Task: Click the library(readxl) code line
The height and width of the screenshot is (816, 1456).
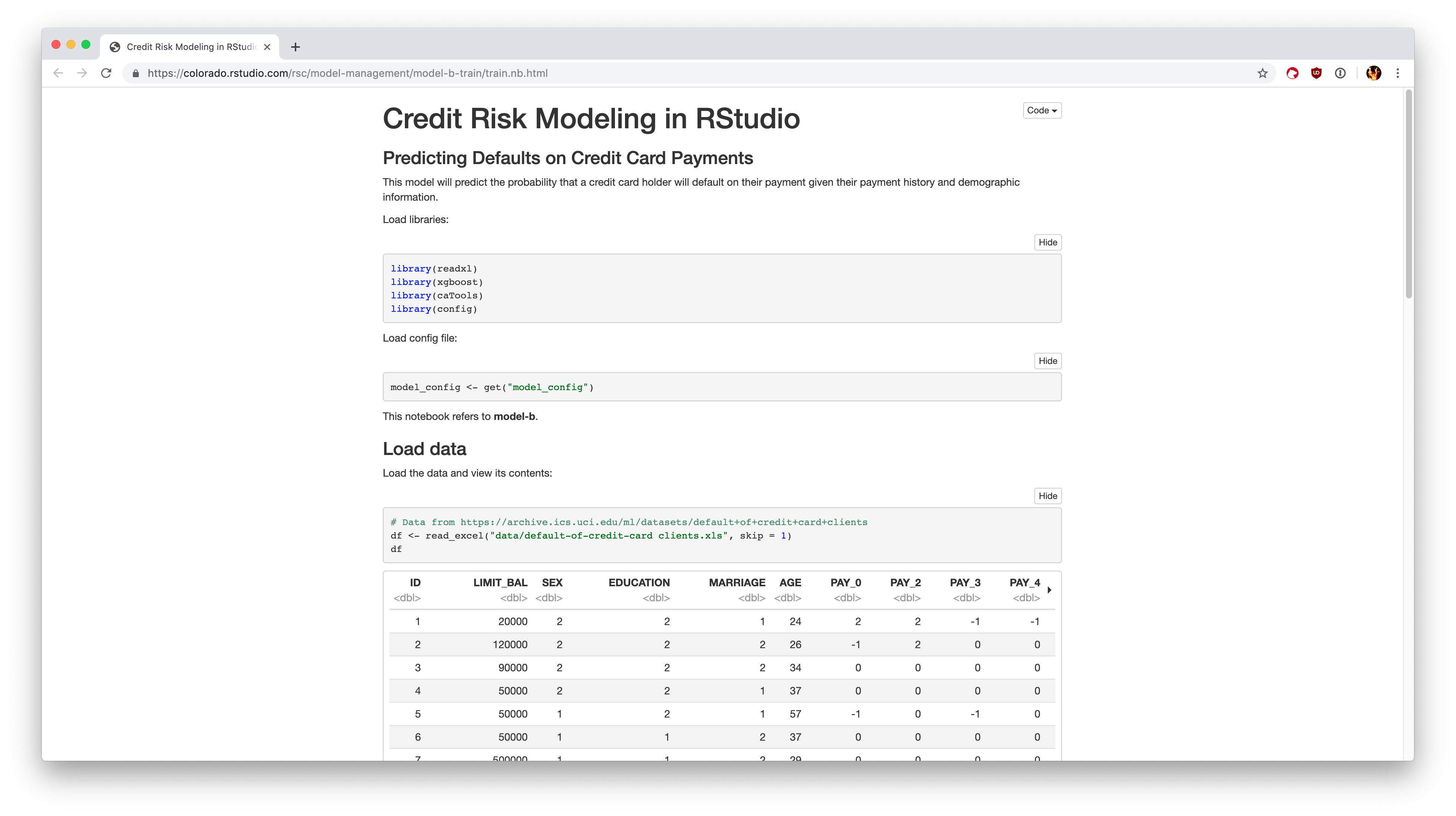Action: click(x=434, y=269)
